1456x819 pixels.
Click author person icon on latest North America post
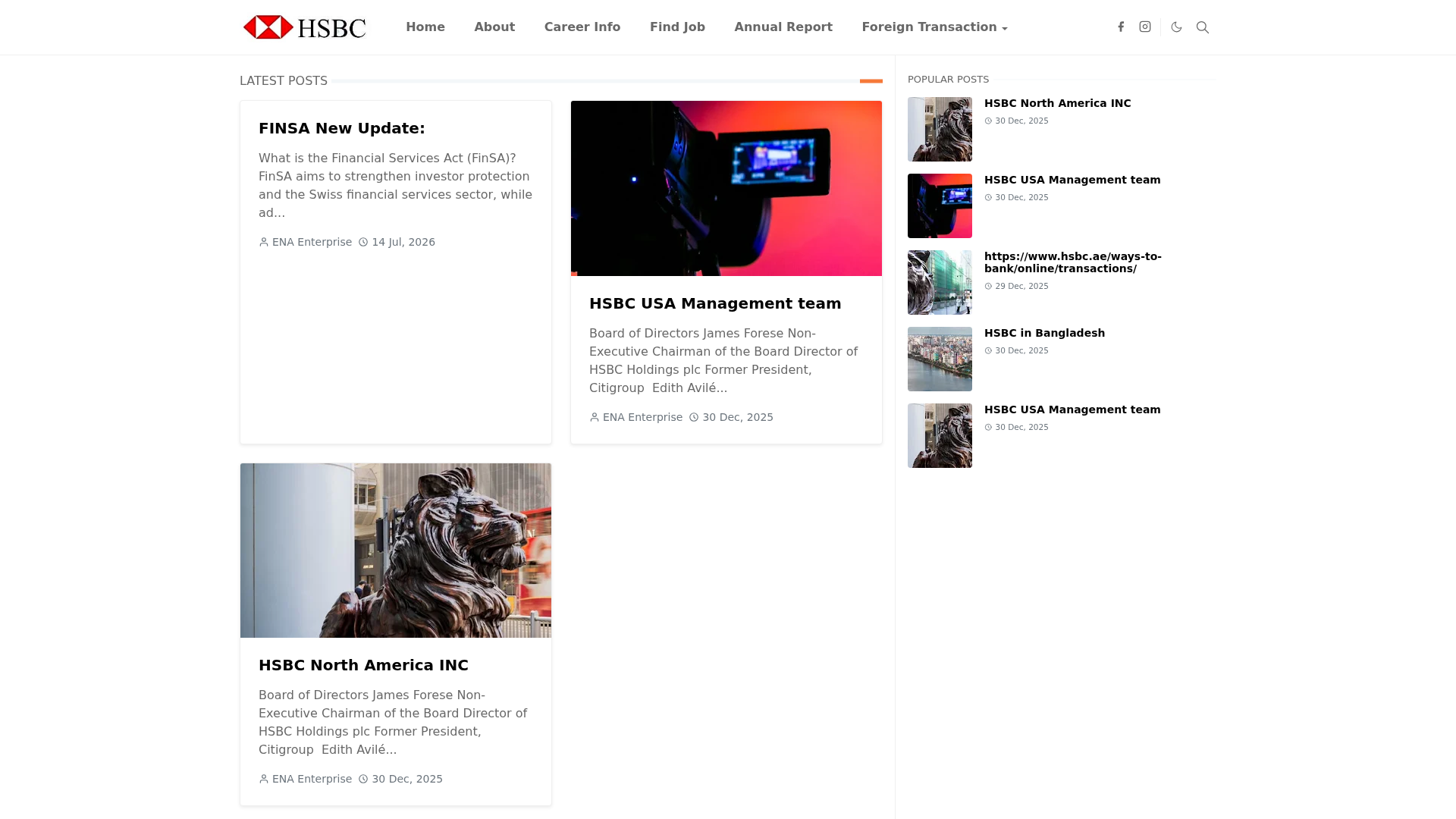click(264, 779)
